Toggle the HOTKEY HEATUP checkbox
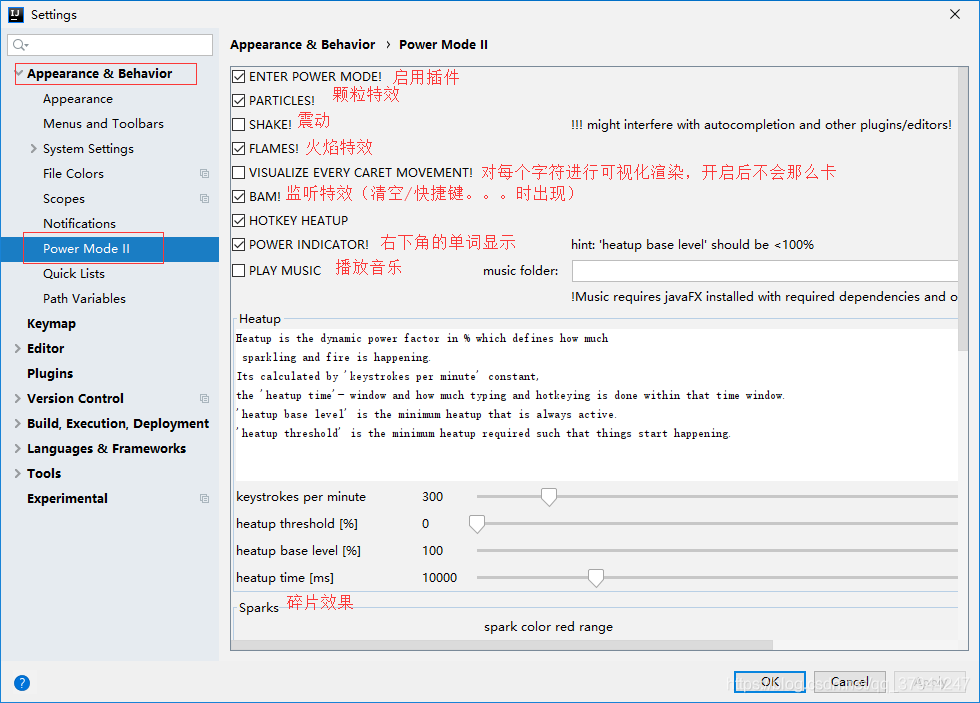 pos(238,221)
